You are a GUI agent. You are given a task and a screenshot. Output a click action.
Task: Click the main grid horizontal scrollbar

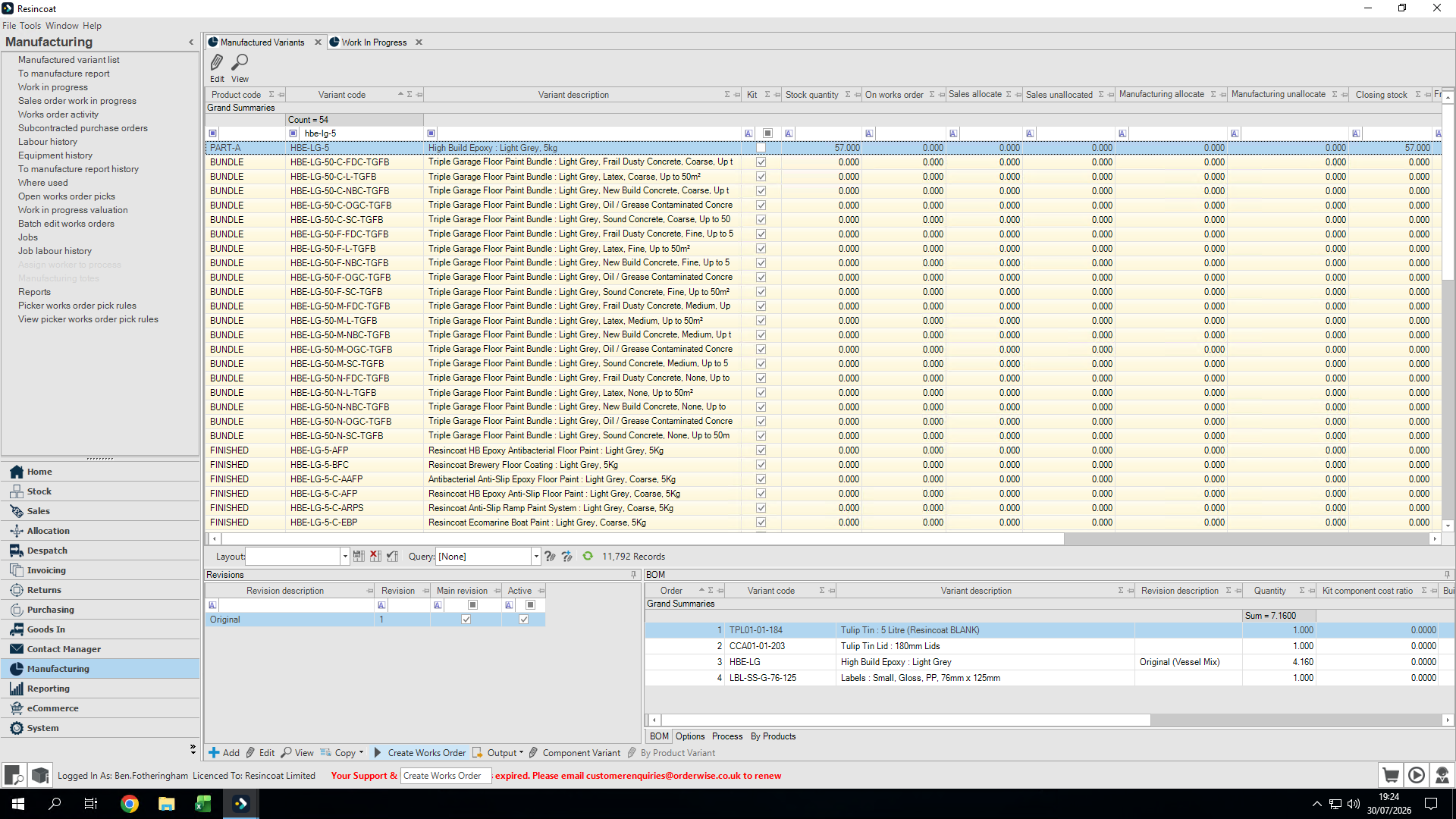point(642,538)
